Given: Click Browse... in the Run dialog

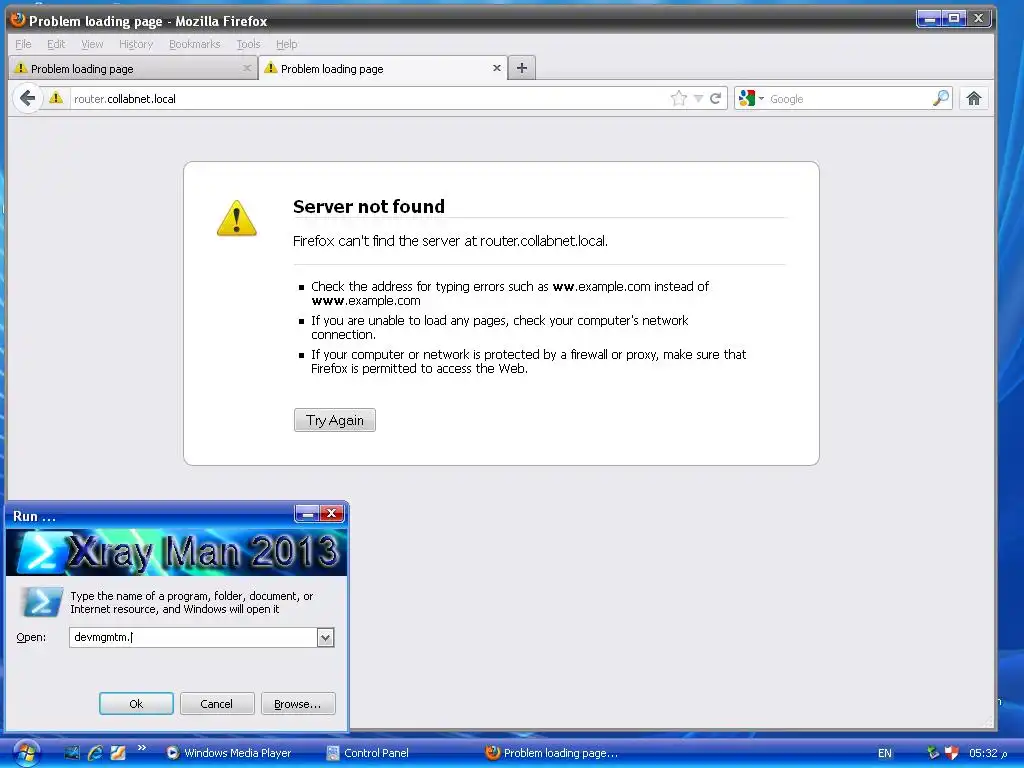Looking at the screenshot, I should point(298,703).
